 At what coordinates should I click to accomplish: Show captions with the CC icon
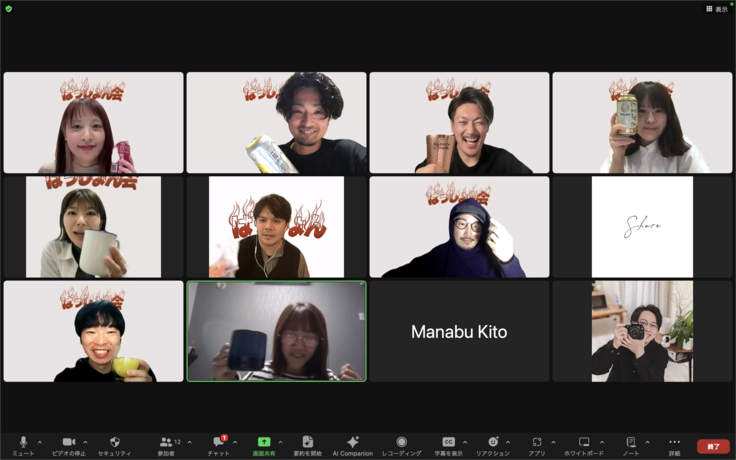tap(449, 443)
